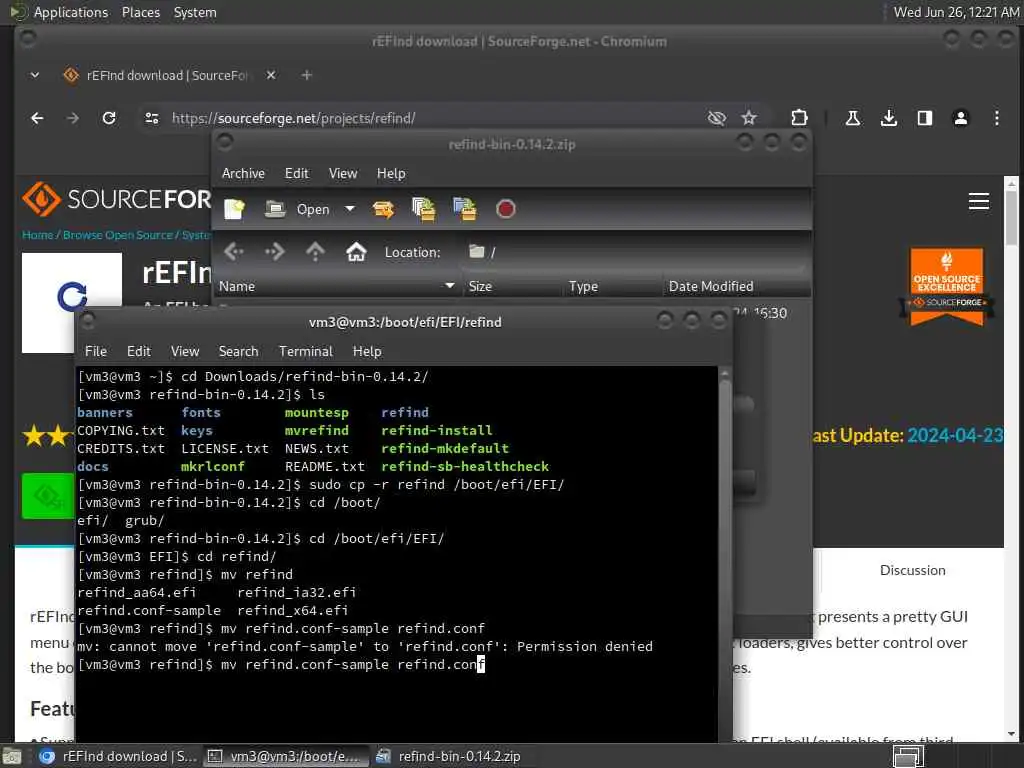
Task: Show Chromium downloads
Action: tap(889, 118)
